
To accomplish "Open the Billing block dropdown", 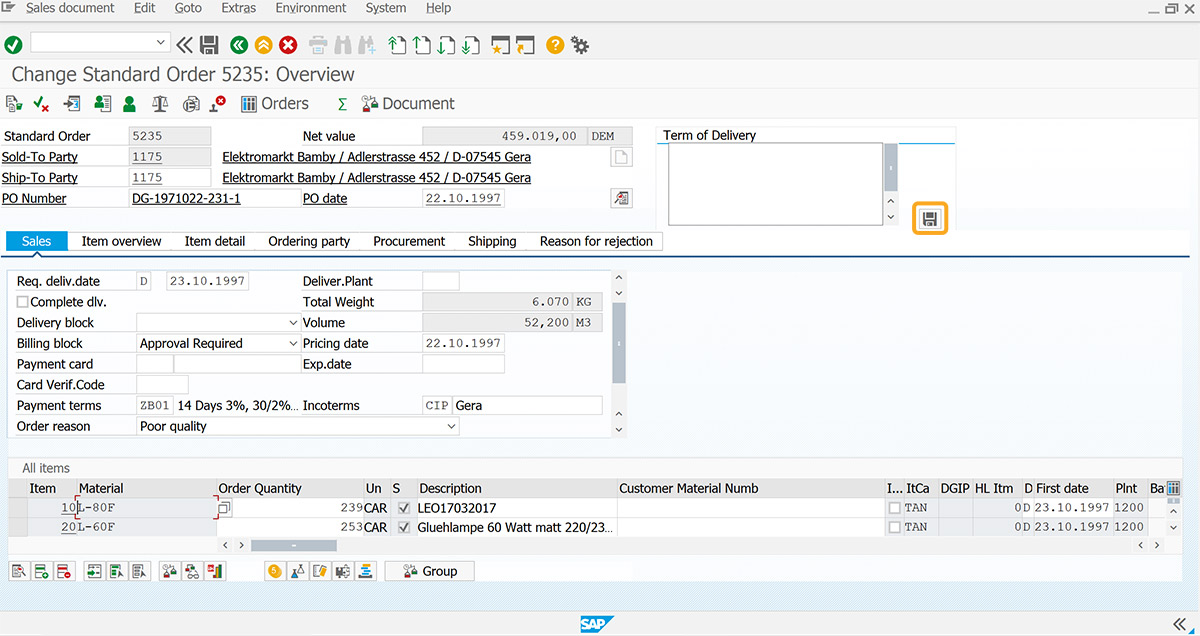I will pos(293,344).
